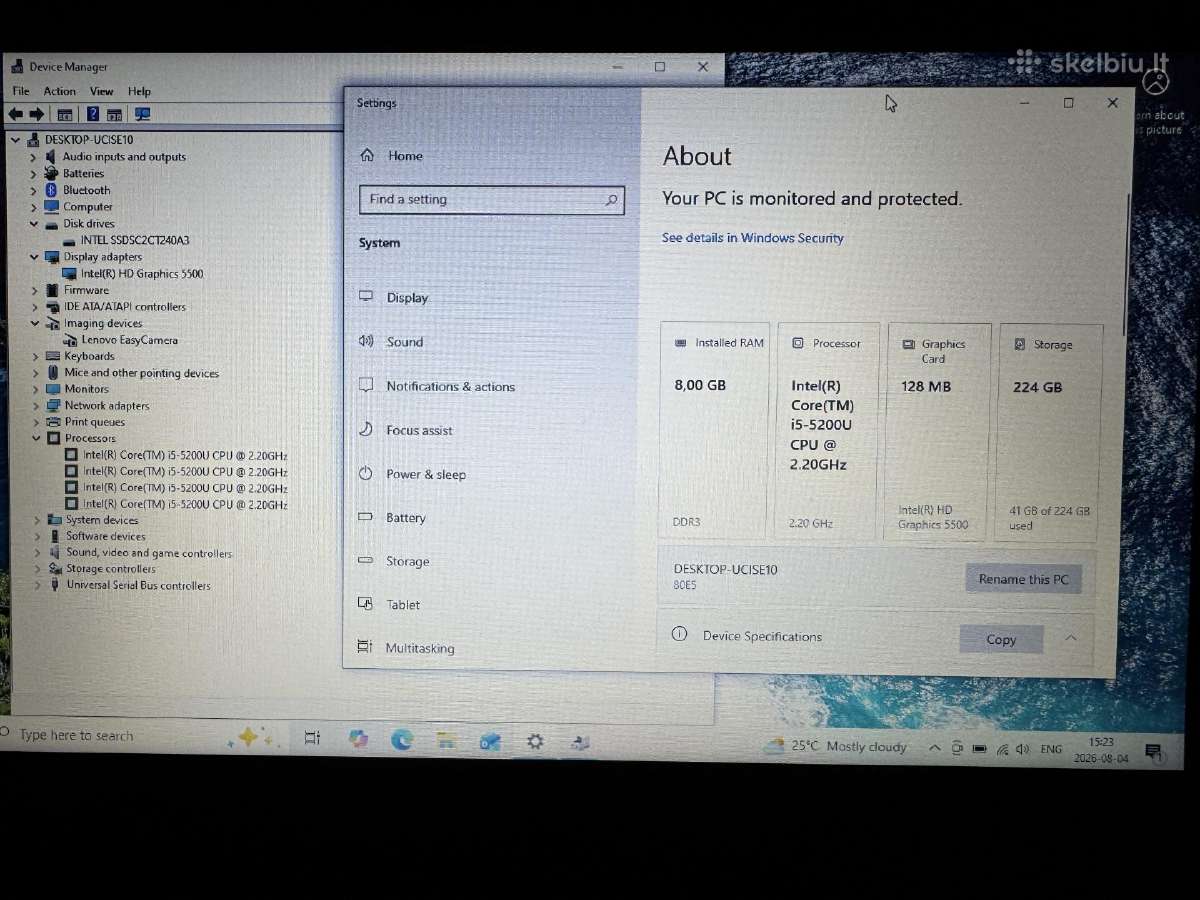Expand the Network adapters category

[36, 406]
